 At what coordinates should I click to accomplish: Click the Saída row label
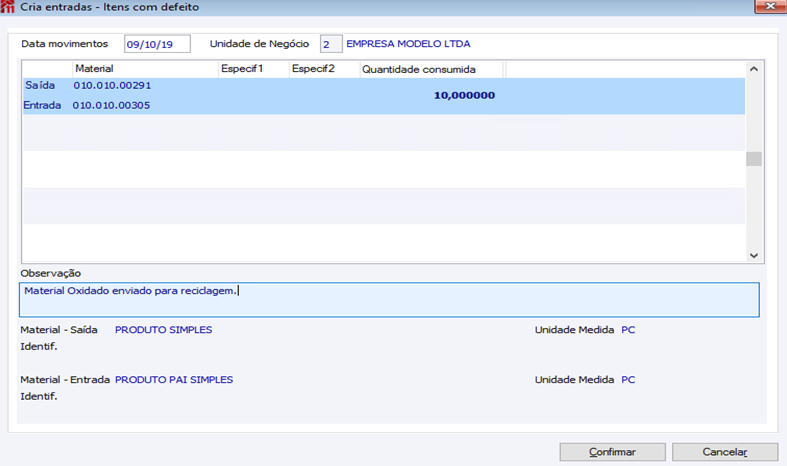[x=40, y=85]
